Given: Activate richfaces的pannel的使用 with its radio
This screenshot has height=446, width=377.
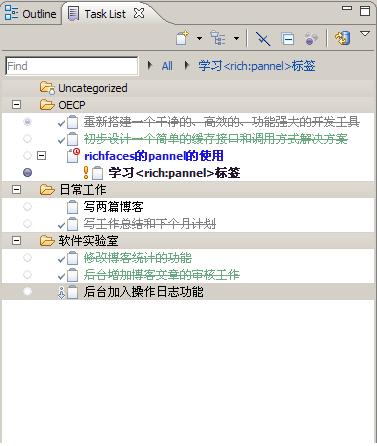Looking at the screenshot, I should [27, 155].
